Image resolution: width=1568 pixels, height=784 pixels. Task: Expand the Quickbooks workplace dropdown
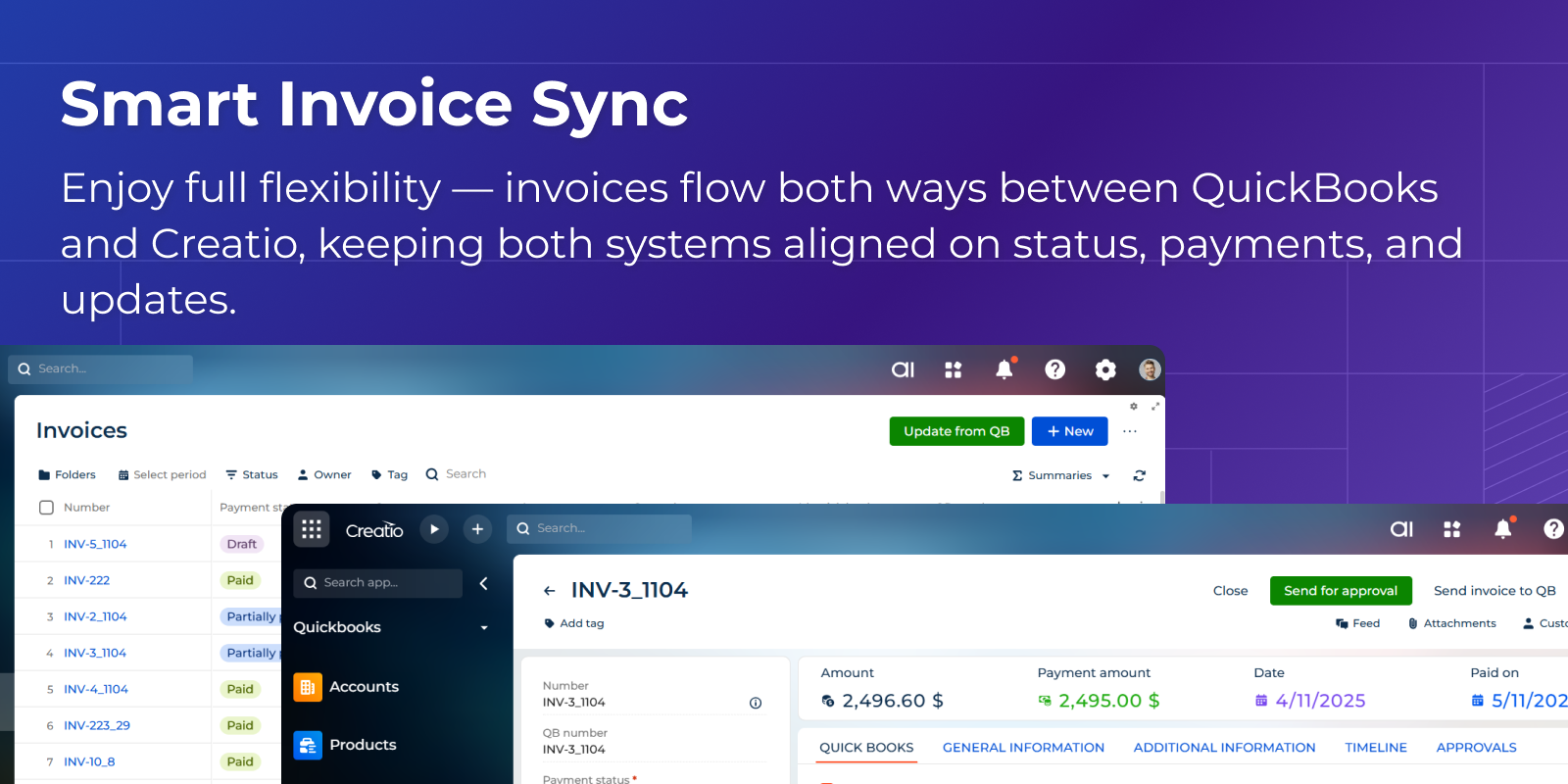(x=484, y=628)
